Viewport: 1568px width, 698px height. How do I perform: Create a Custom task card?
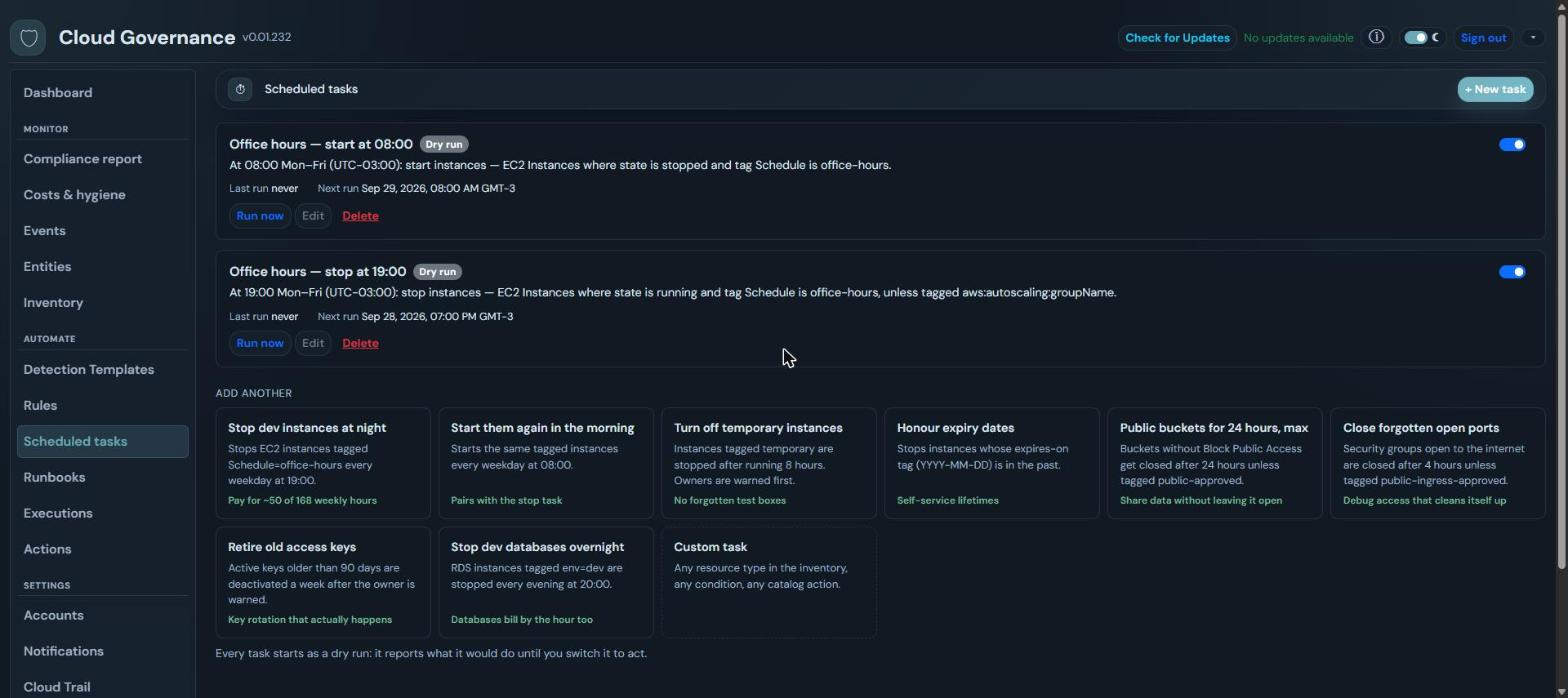(x=769, y=583)
